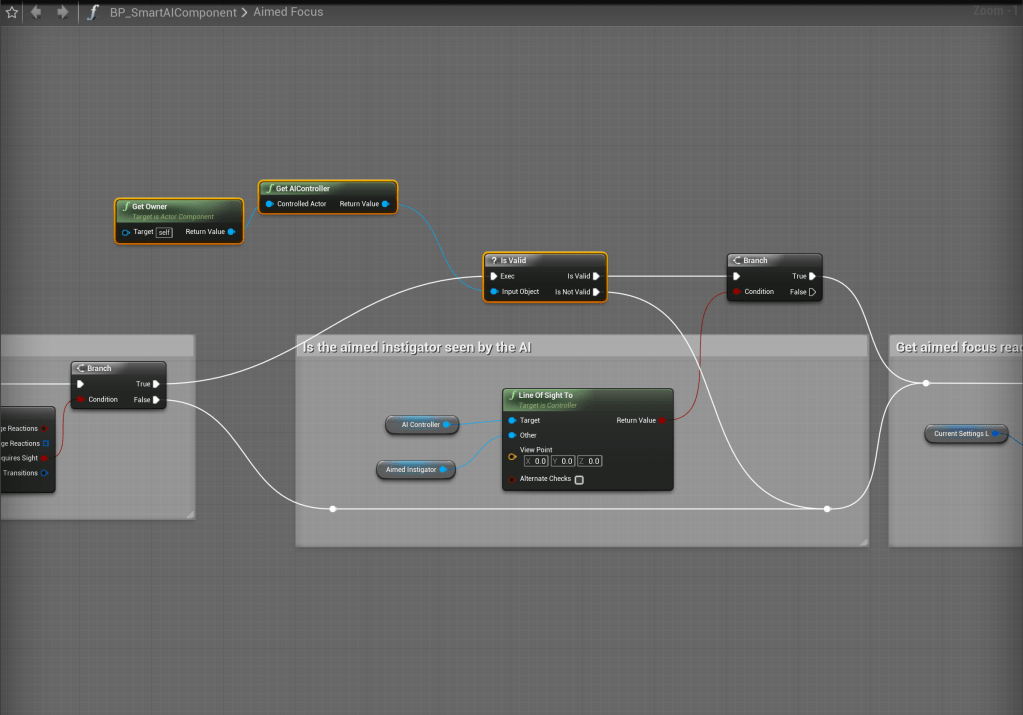1023x715 pixels.
Task: Select the AI Controller variable node
Action: [420, 424]
